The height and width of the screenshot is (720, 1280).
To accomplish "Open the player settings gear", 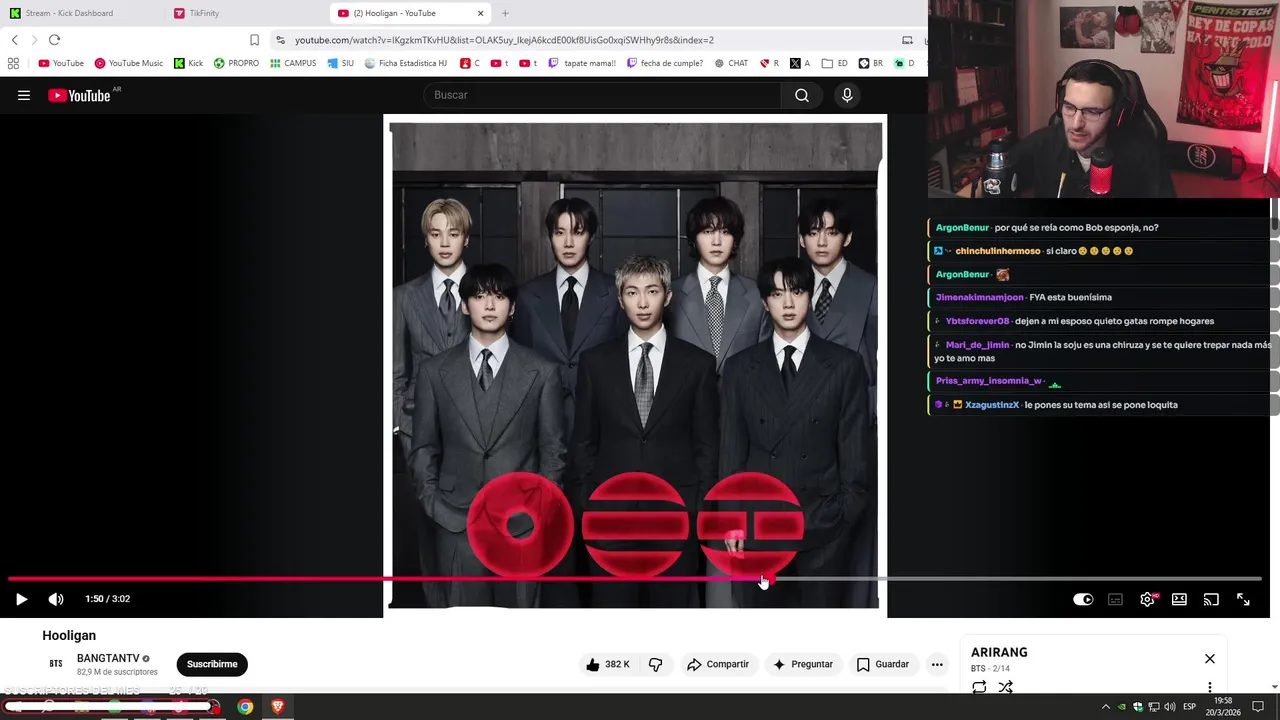I will point(1147,599).
